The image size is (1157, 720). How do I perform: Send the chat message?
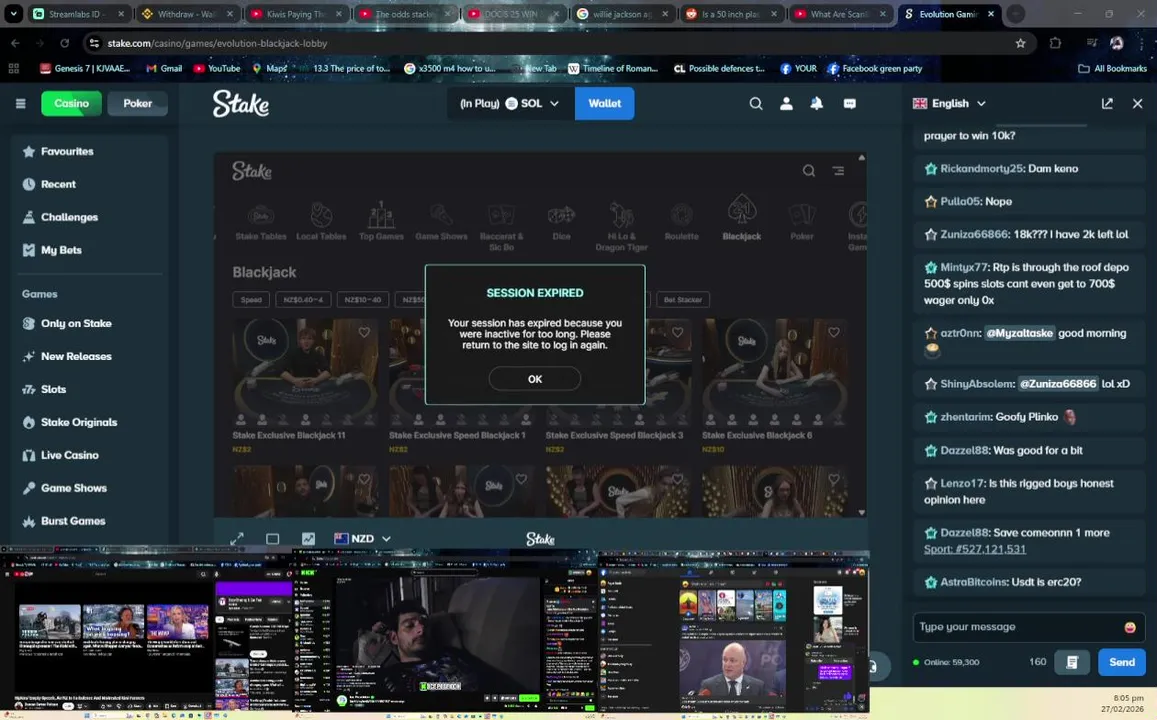pyautogui.click(x=1122, y=662)
